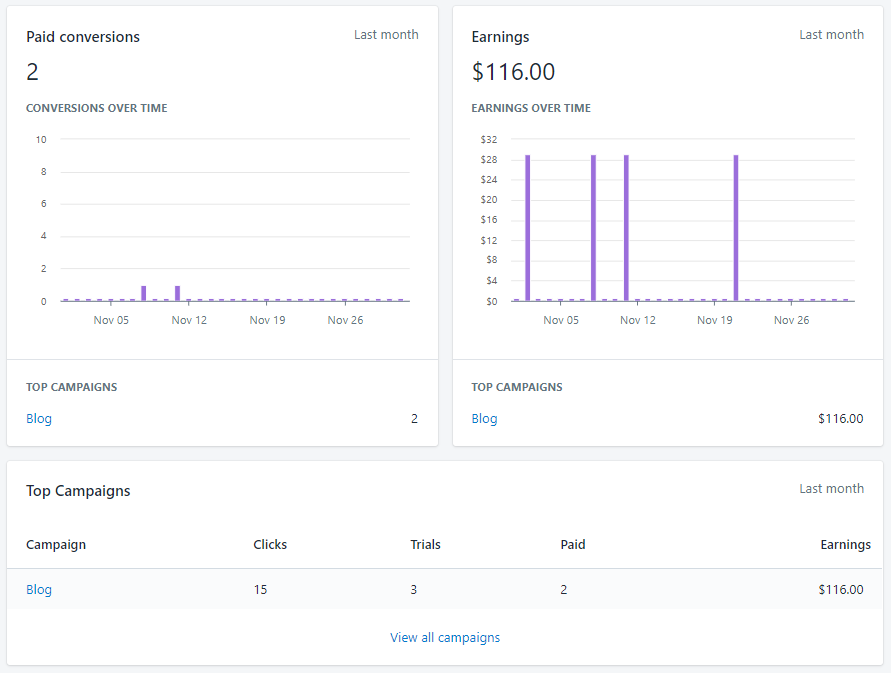Select the Clicks column header

click(x=270, y=545)
